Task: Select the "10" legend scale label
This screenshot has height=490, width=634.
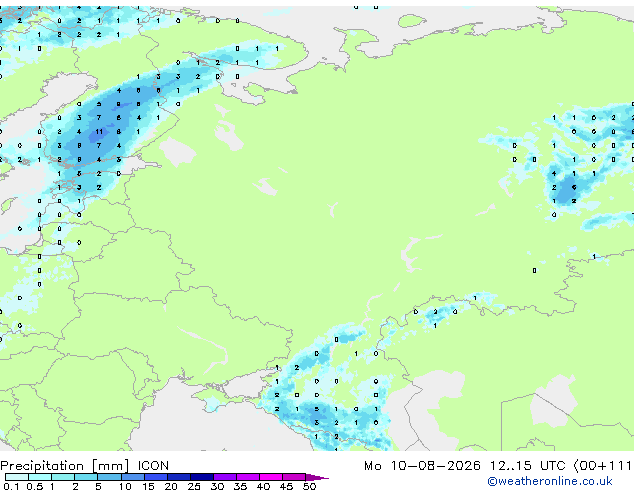Action: coord(125,486)
